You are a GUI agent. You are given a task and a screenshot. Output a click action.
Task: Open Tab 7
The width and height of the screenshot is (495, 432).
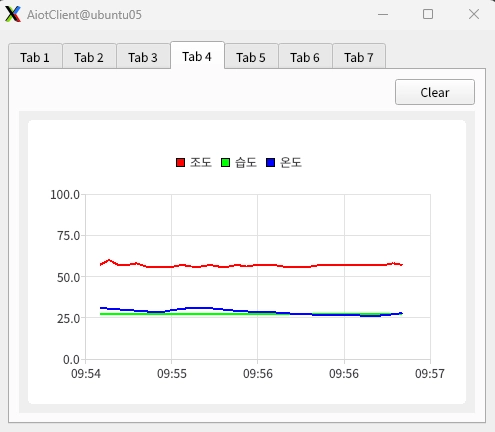[x=359, y=56]
